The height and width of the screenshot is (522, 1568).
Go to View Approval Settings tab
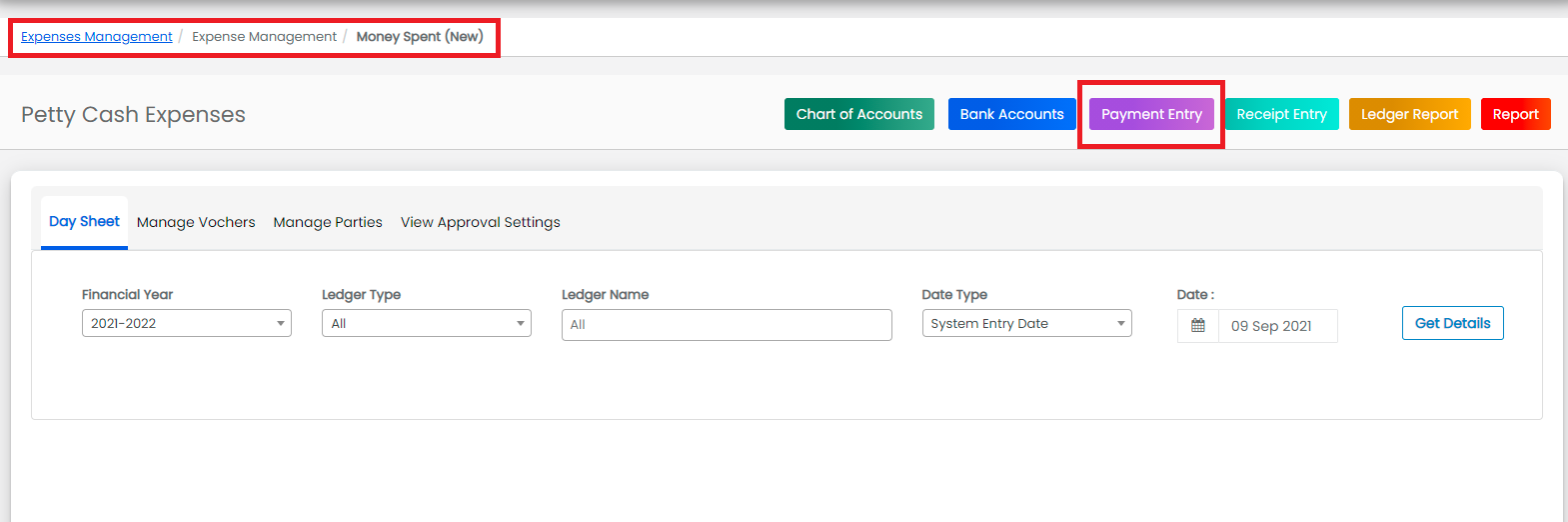481,222
